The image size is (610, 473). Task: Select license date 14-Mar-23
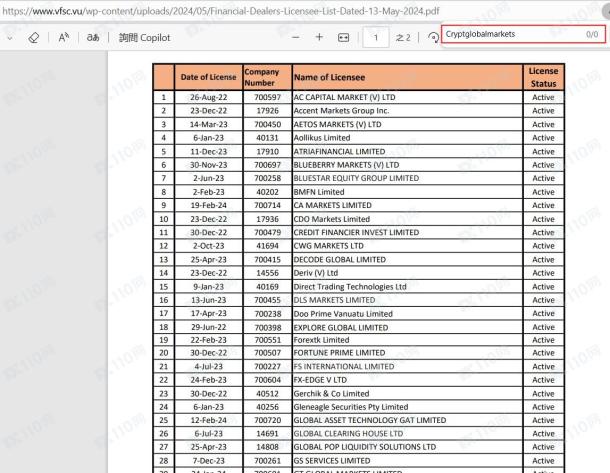click(x=209, y=124)
